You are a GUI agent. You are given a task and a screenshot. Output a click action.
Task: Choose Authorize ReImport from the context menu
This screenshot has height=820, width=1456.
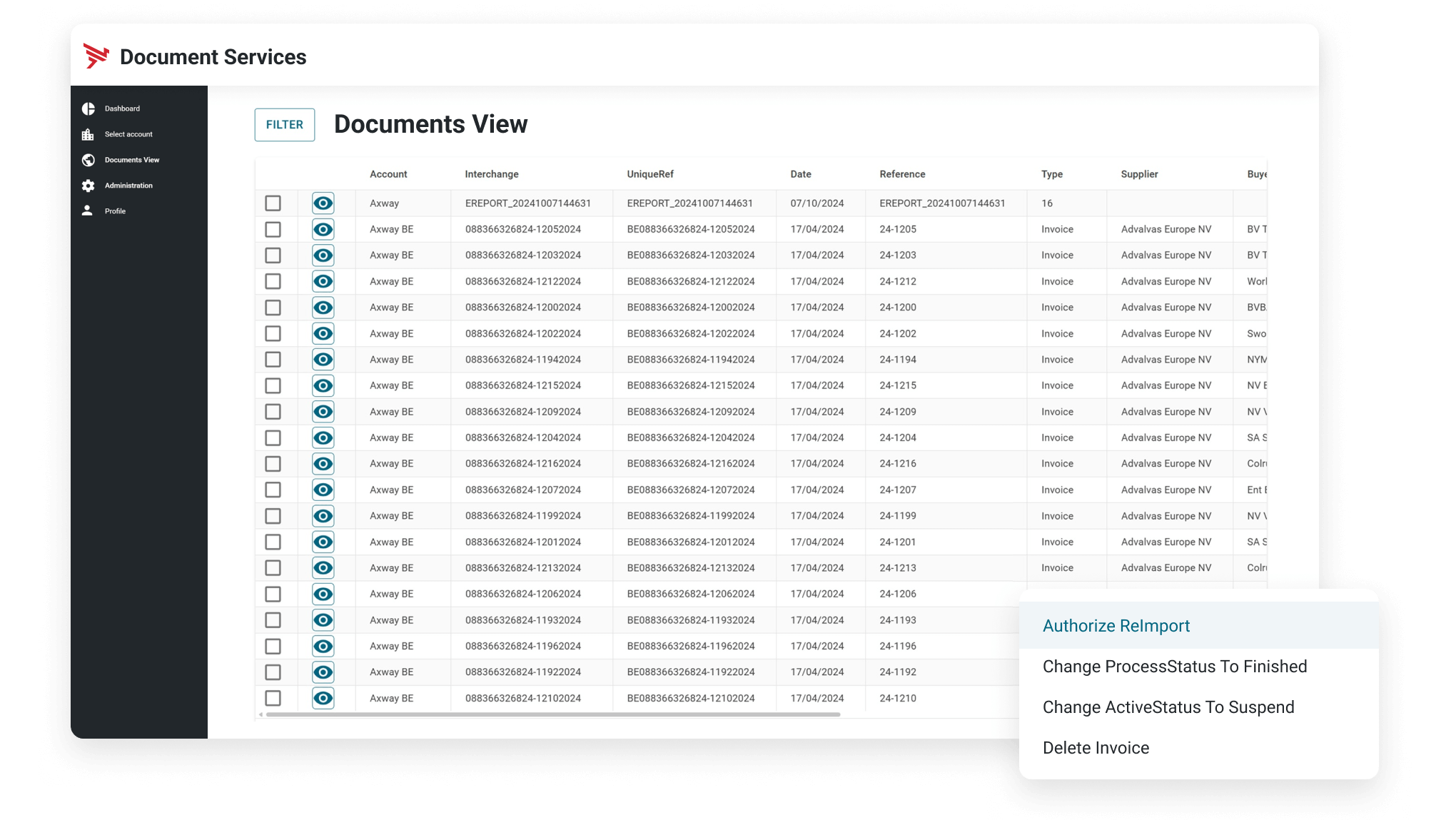point(1116,626)
